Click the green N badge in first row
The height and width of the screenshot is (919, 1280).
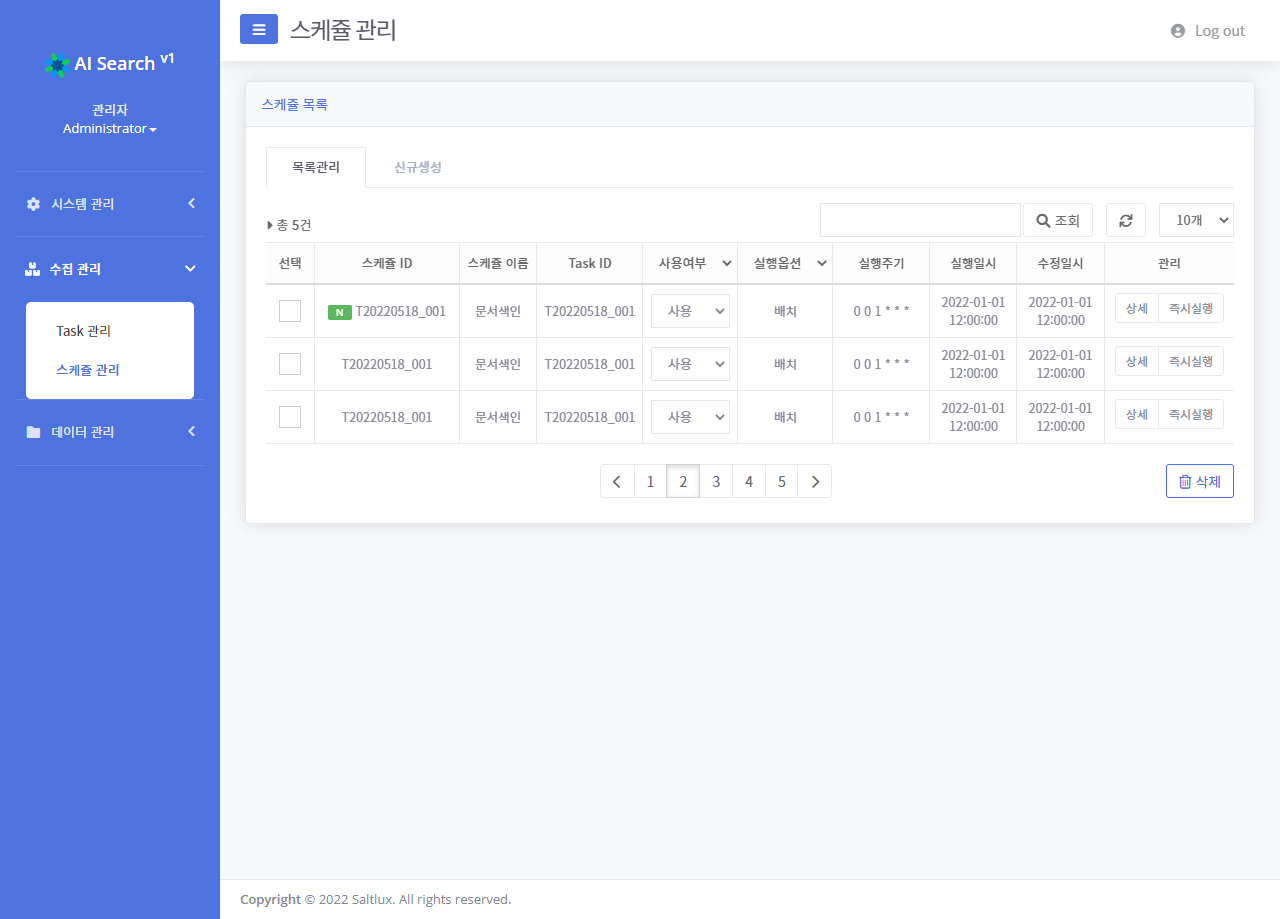(339, 312)
